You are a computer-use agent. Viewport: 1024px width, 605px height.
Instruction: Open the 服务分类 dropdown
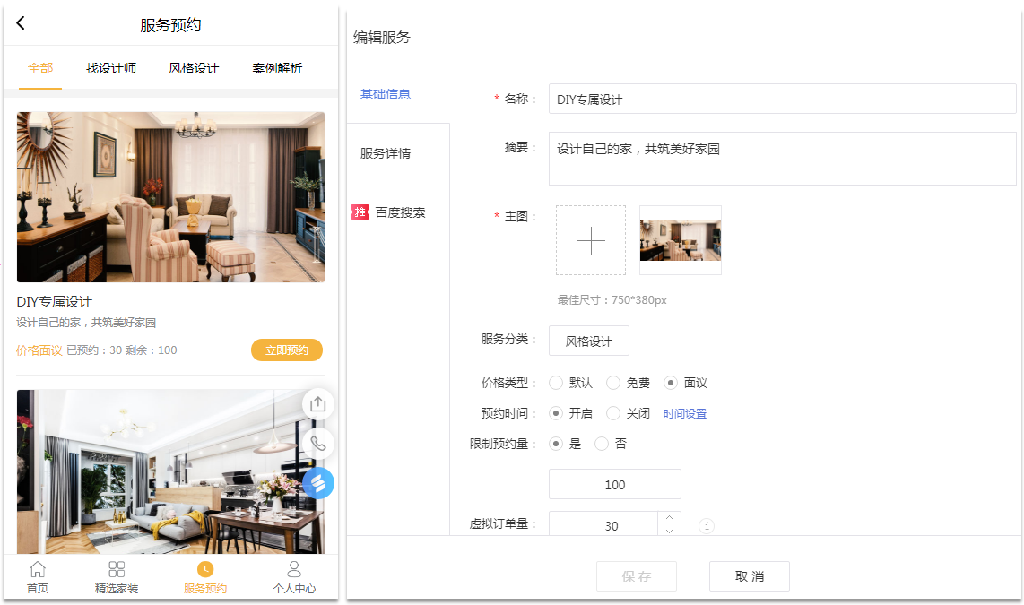click(x=588, y=340)
